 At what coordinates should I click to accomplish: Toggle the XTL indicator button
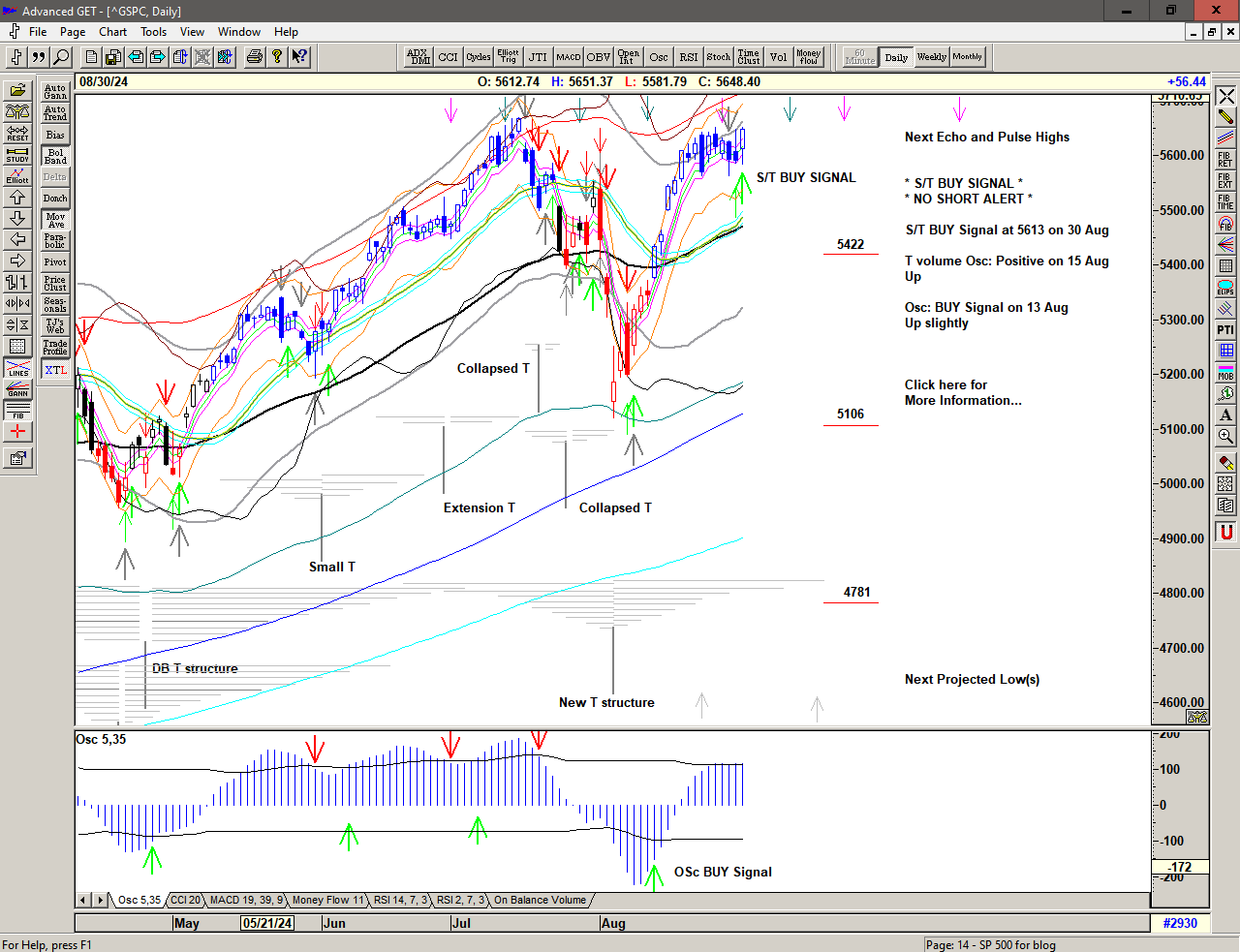pos(55,370)
